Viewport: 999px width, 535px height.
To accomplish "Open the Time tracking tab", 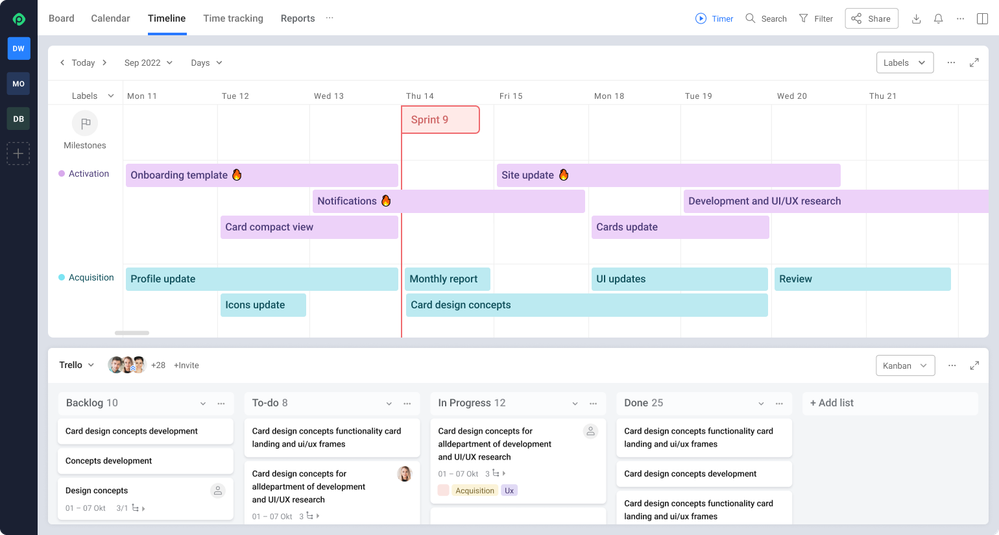I will 233,18.
